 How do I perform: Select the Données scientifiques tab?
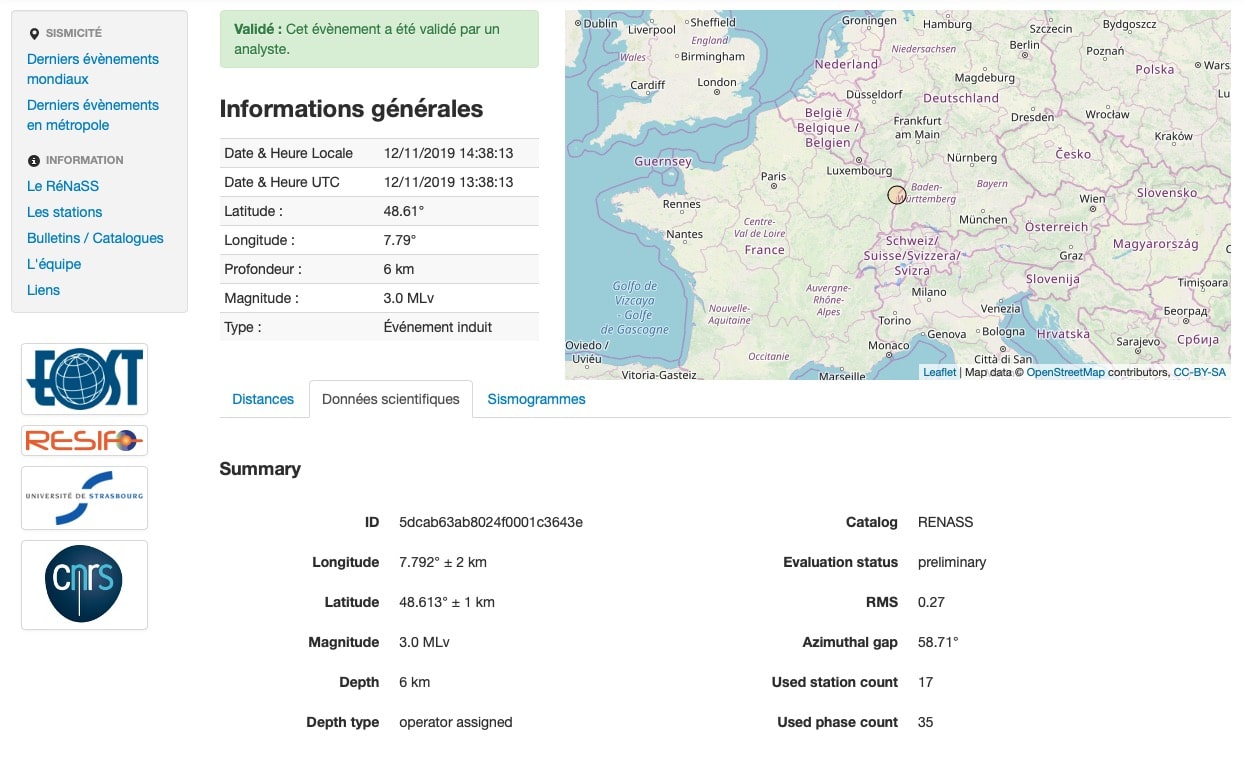pos(390,399)
